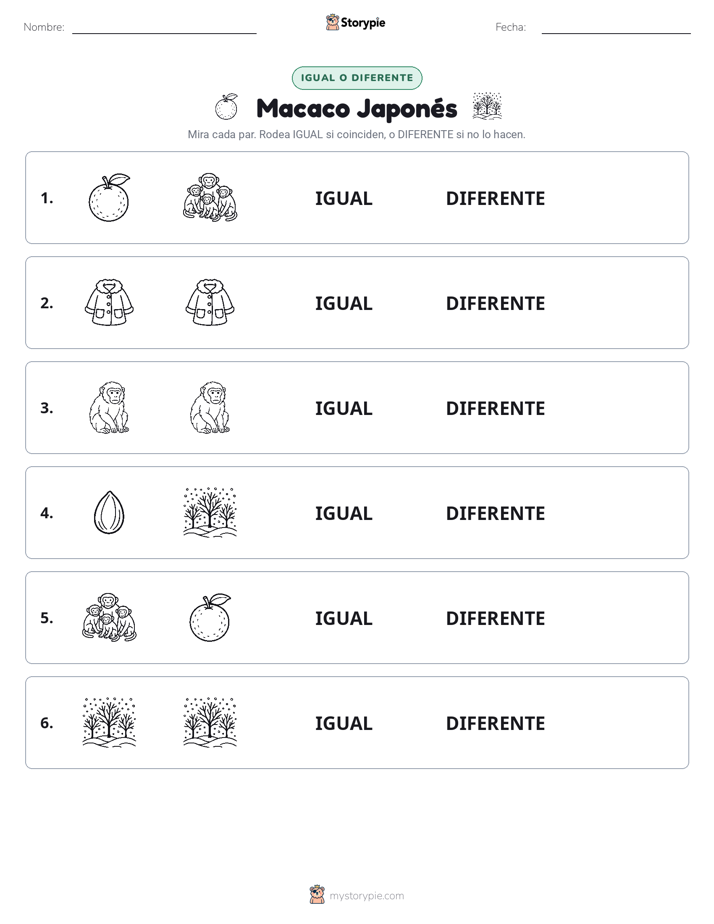The height and width of the screenshot is (924, 714).
Task: Select the left coat image in row 2
Action: tap(109, 302)
